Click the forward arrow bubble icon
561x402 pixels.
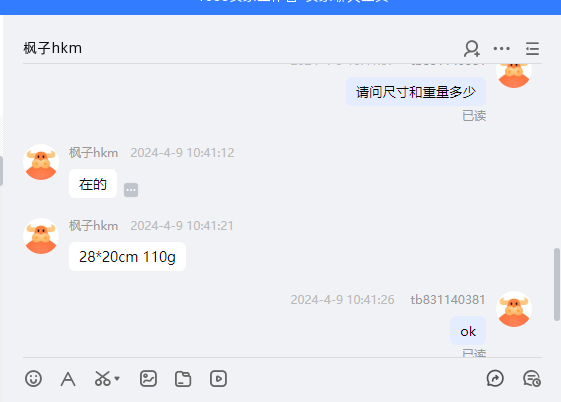click(495, 378)
